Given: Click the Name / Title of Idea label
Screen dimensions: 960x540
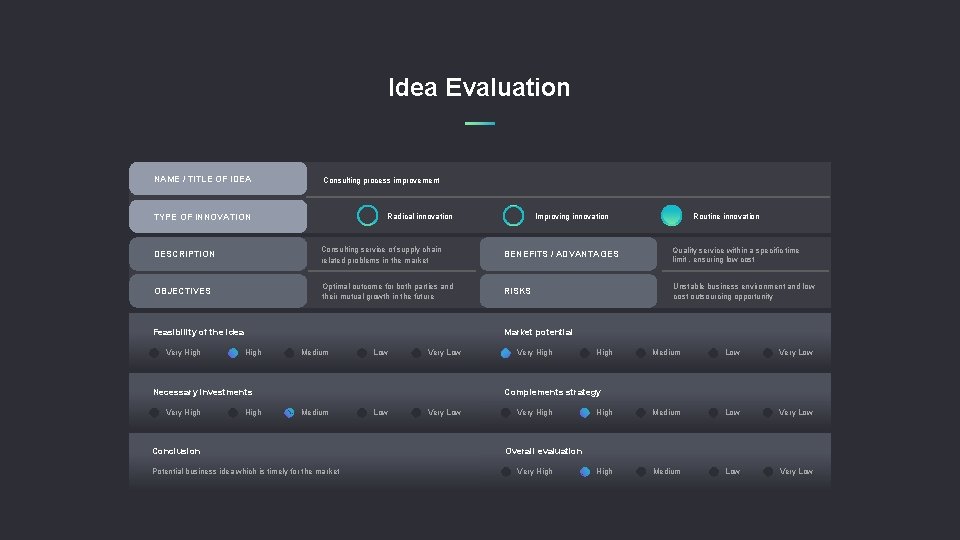Looking at the screenshot, I should (x=218, y=179).
